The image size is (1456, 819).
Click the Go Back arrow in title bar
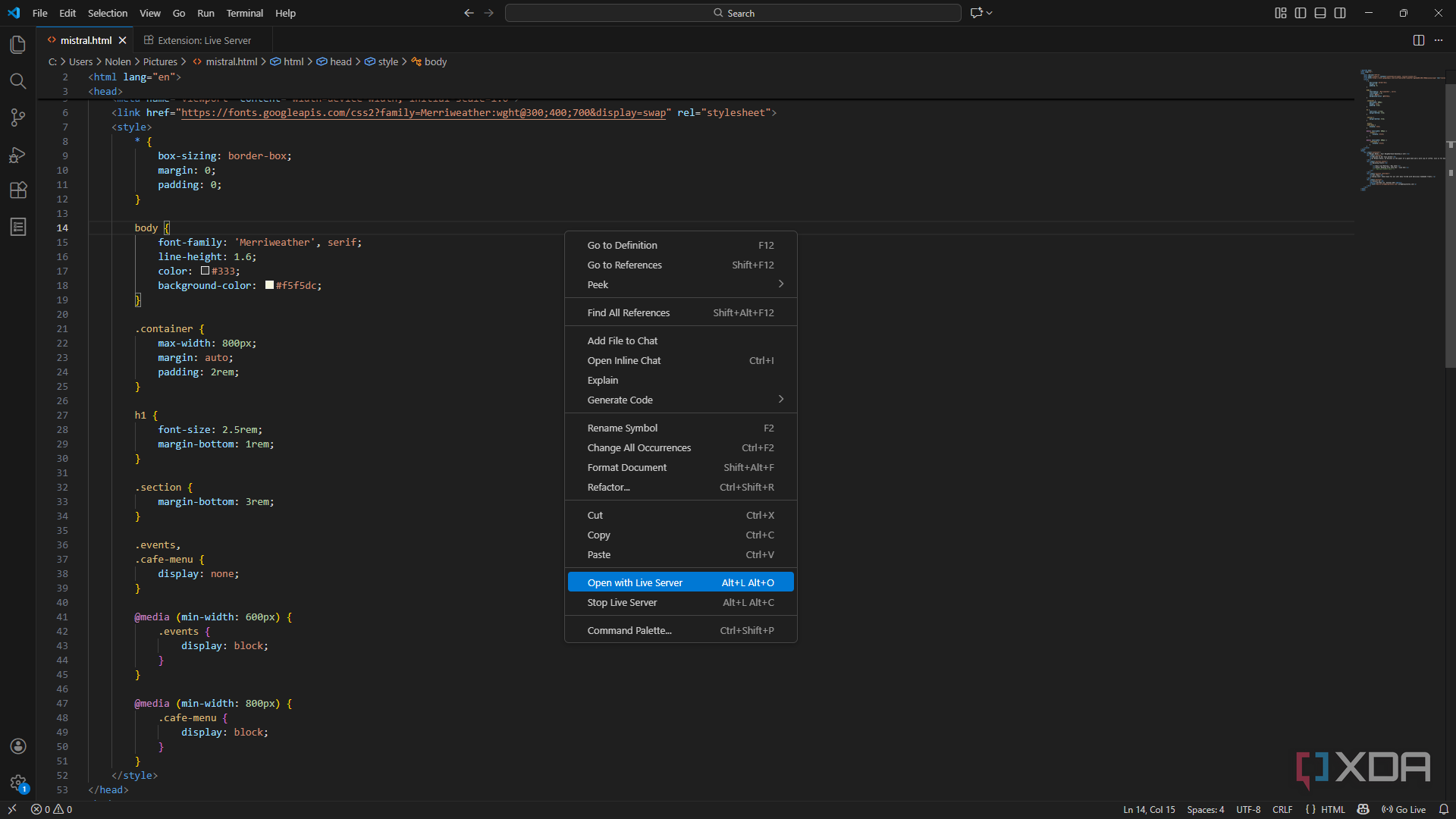pyautogui.click(x=469, y=13)
